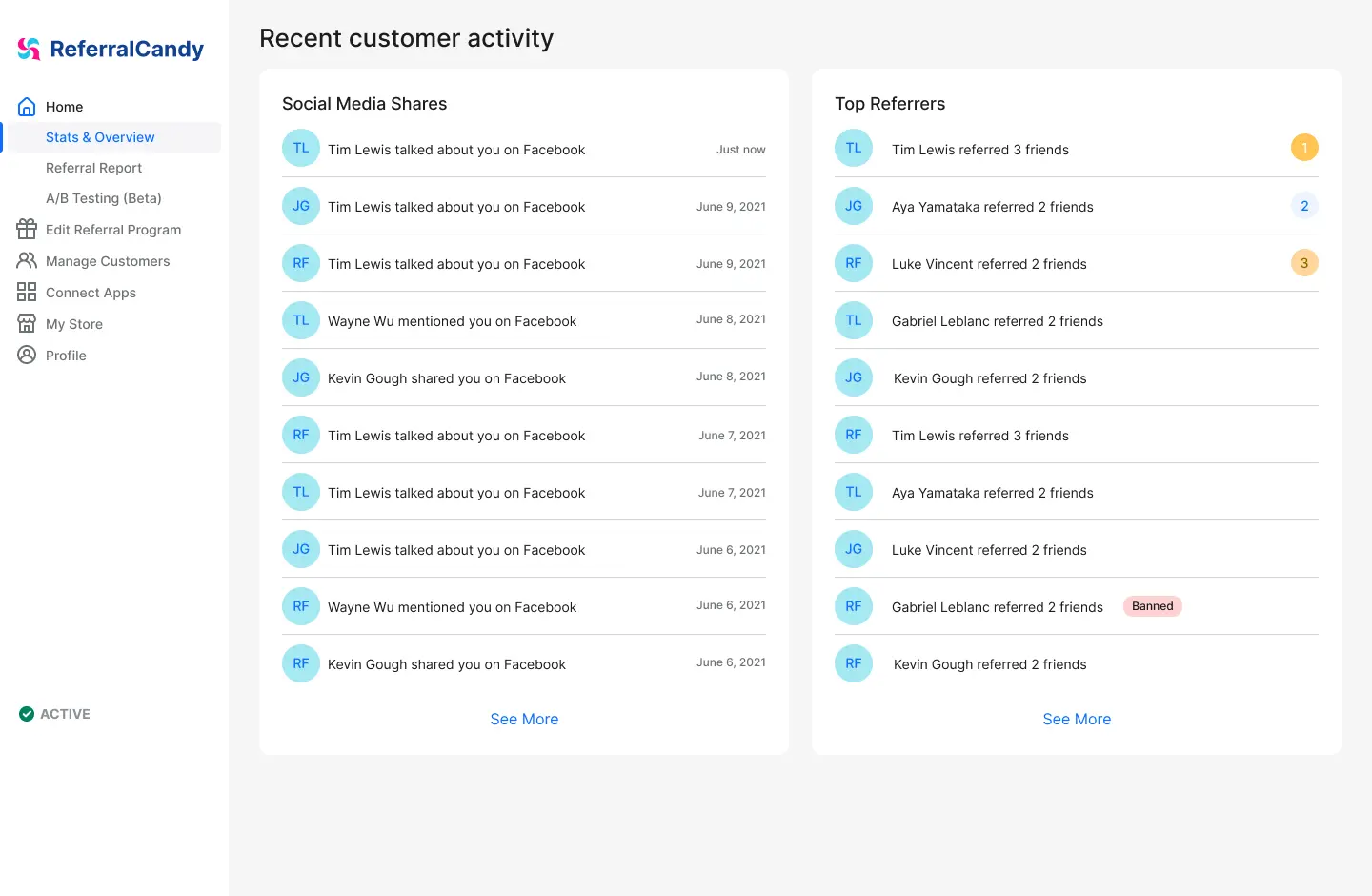Go to A/B Testing (Beta)
1372x896 pixels.
coord(104,198)
